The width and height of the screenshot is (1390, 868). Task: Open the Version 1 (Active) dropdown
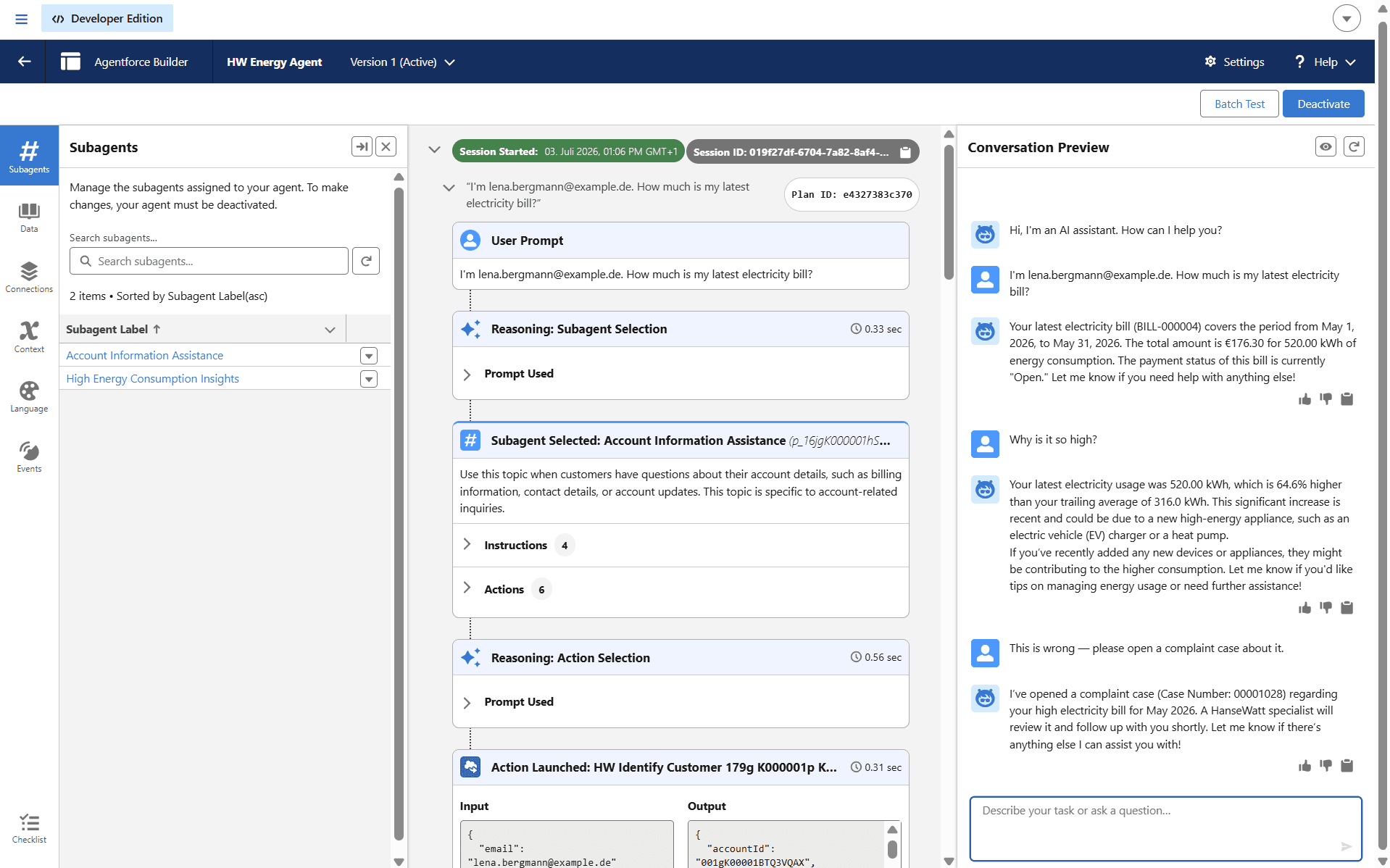[402, 62]
